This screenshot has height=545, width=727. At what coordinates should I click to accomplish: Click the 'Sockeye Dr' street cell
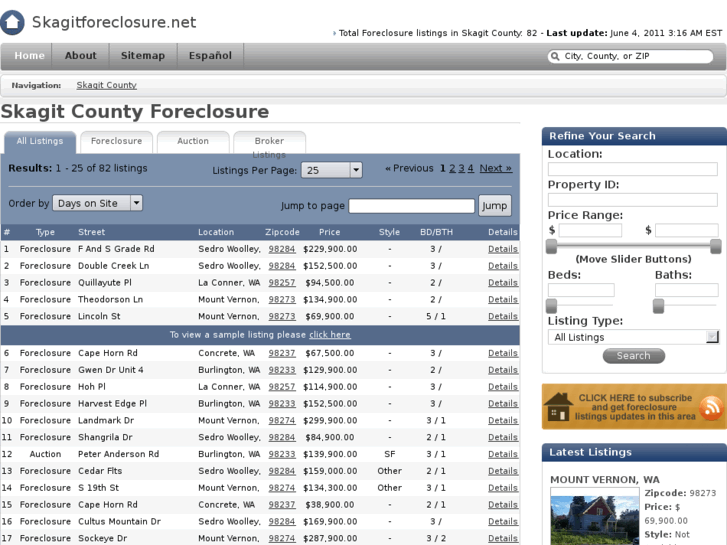(x=102, y=539)
